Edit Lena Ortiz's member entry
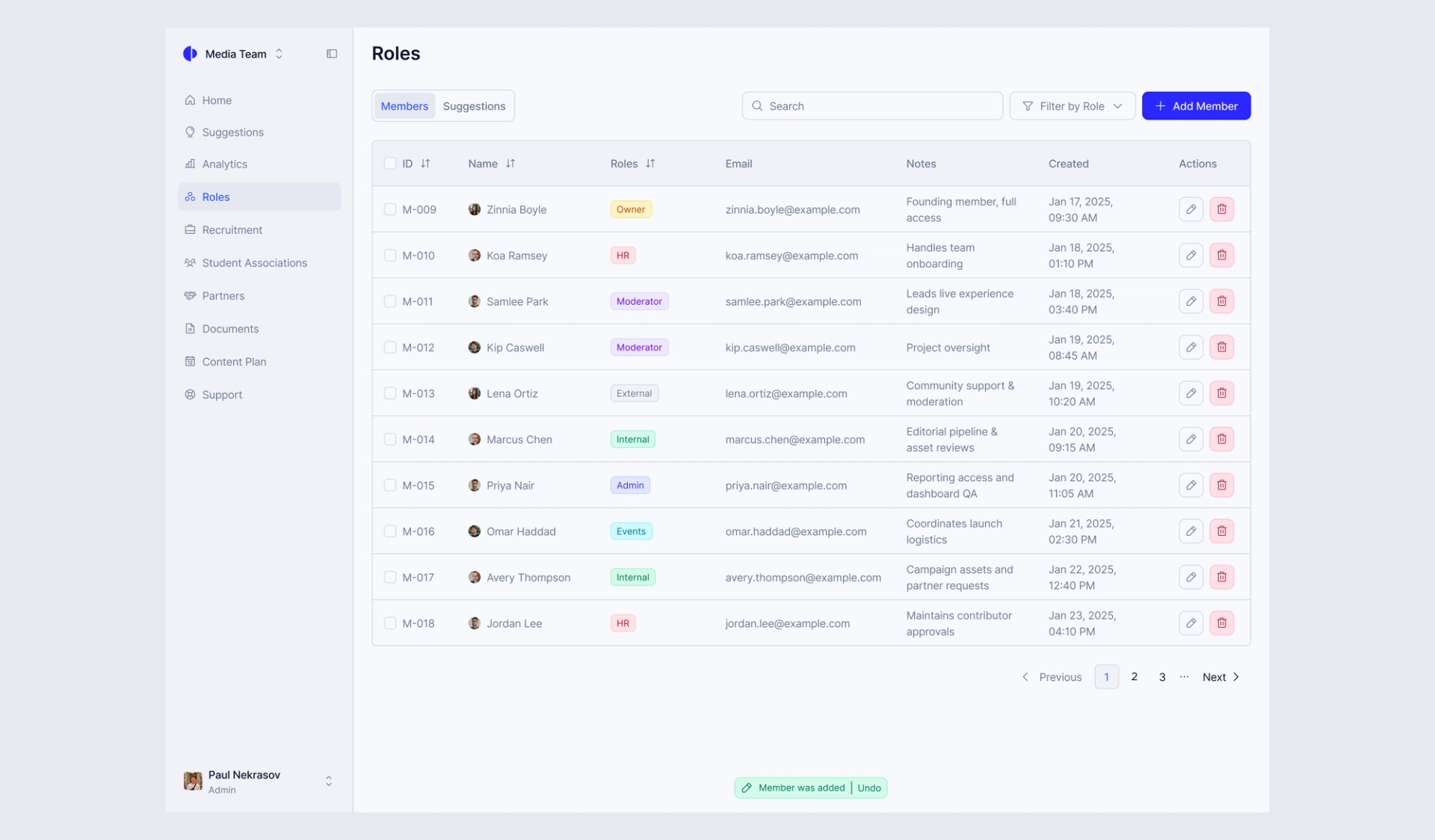Screen dimensions: 1435x840 [x=1191, y=393]
